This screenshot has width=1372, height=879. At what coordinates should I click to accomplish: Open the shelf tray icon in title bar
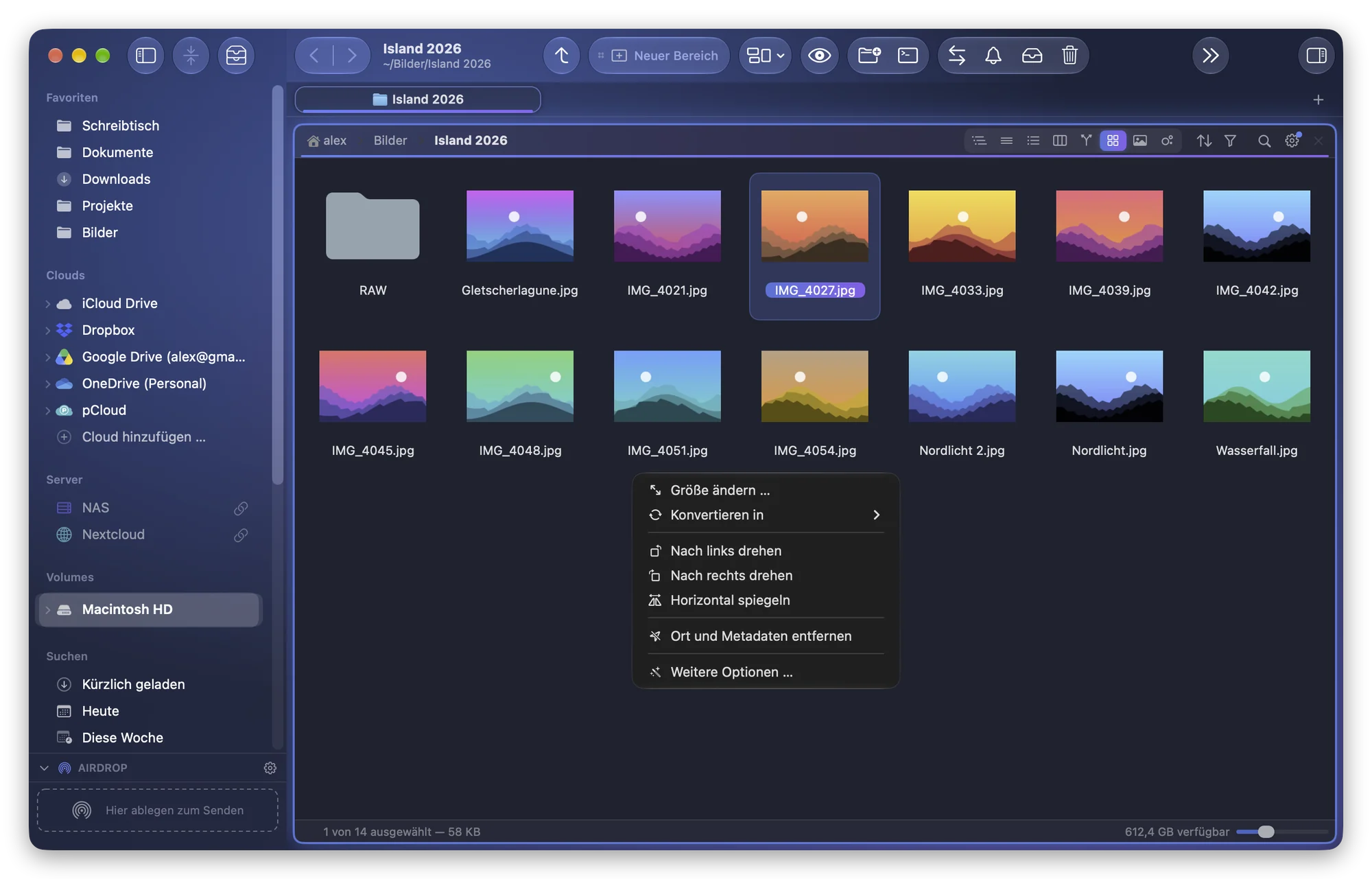[x=236, y=56]
